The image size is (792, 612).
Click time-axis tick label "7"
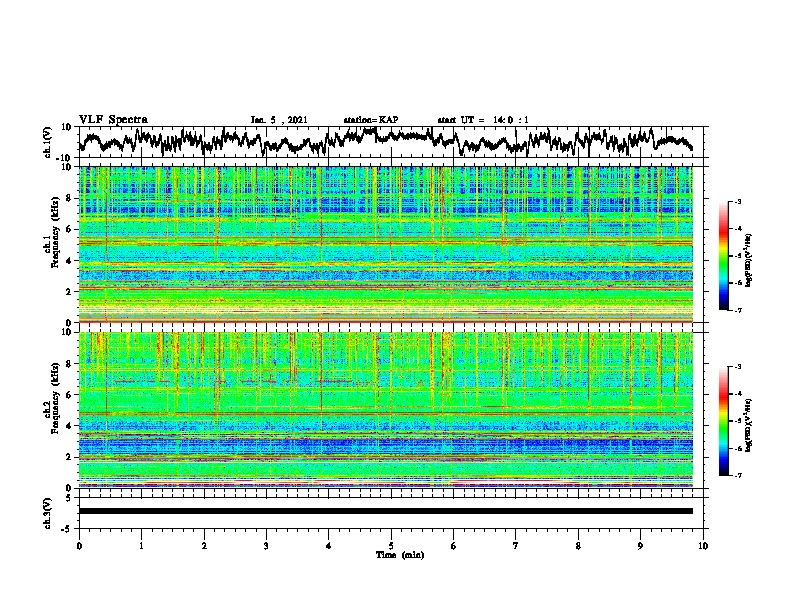pyautogui.click(x=516, y=546)
